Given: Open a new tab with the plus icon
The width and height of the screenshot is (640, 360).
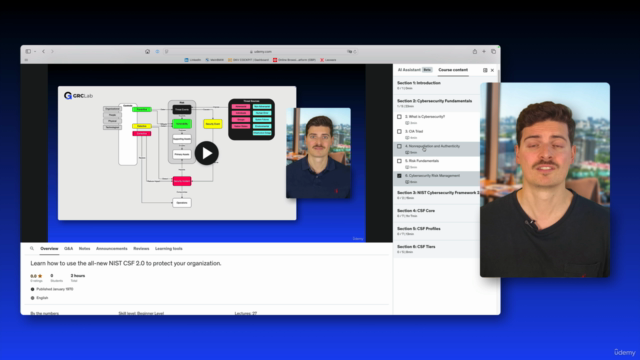Looking at the screenshot, I should (x=484, y=51).
